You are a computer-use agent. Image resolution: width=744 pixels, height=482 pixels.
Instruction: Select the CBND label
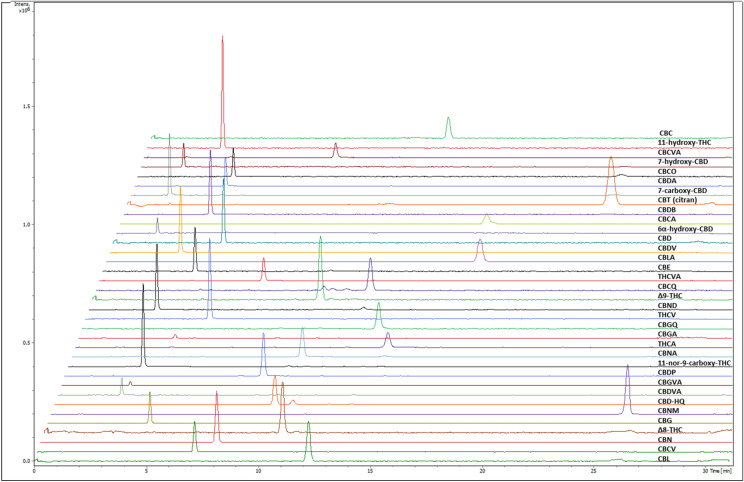[x=667, y=306]
